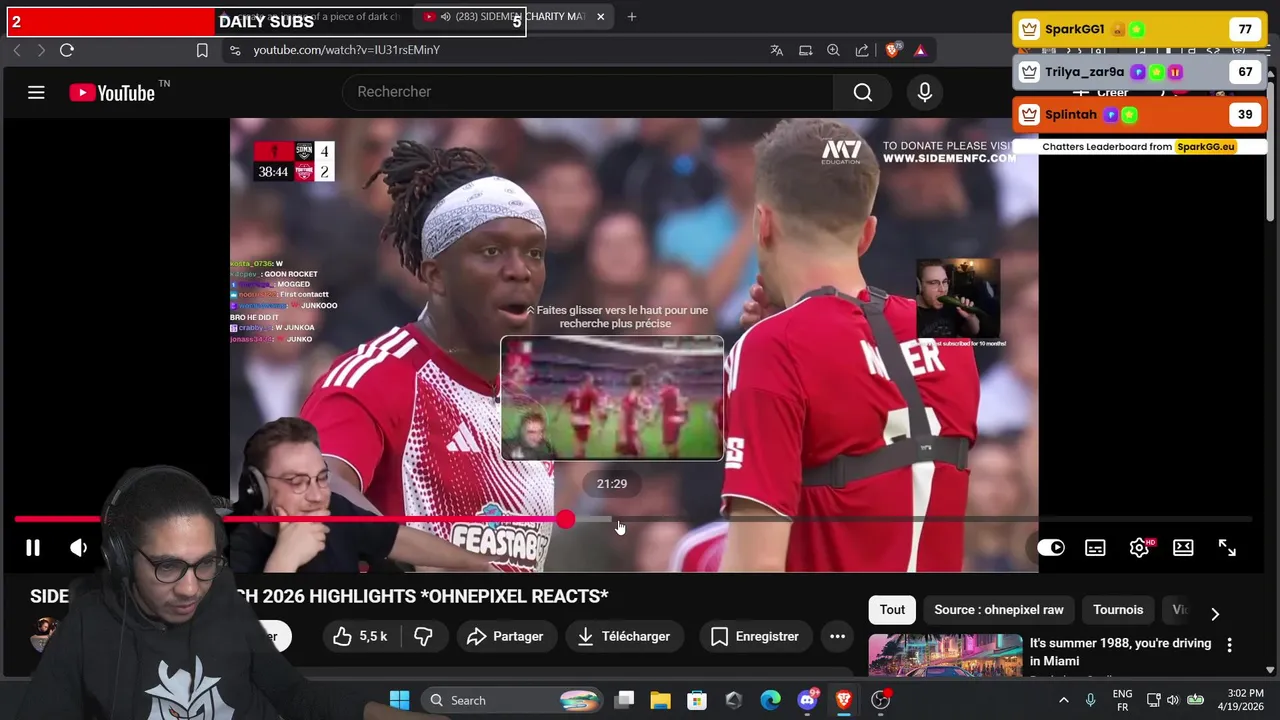Toggle subtitles with the captions icon
The image size is (1280, 720).
tap(1095, 547)
